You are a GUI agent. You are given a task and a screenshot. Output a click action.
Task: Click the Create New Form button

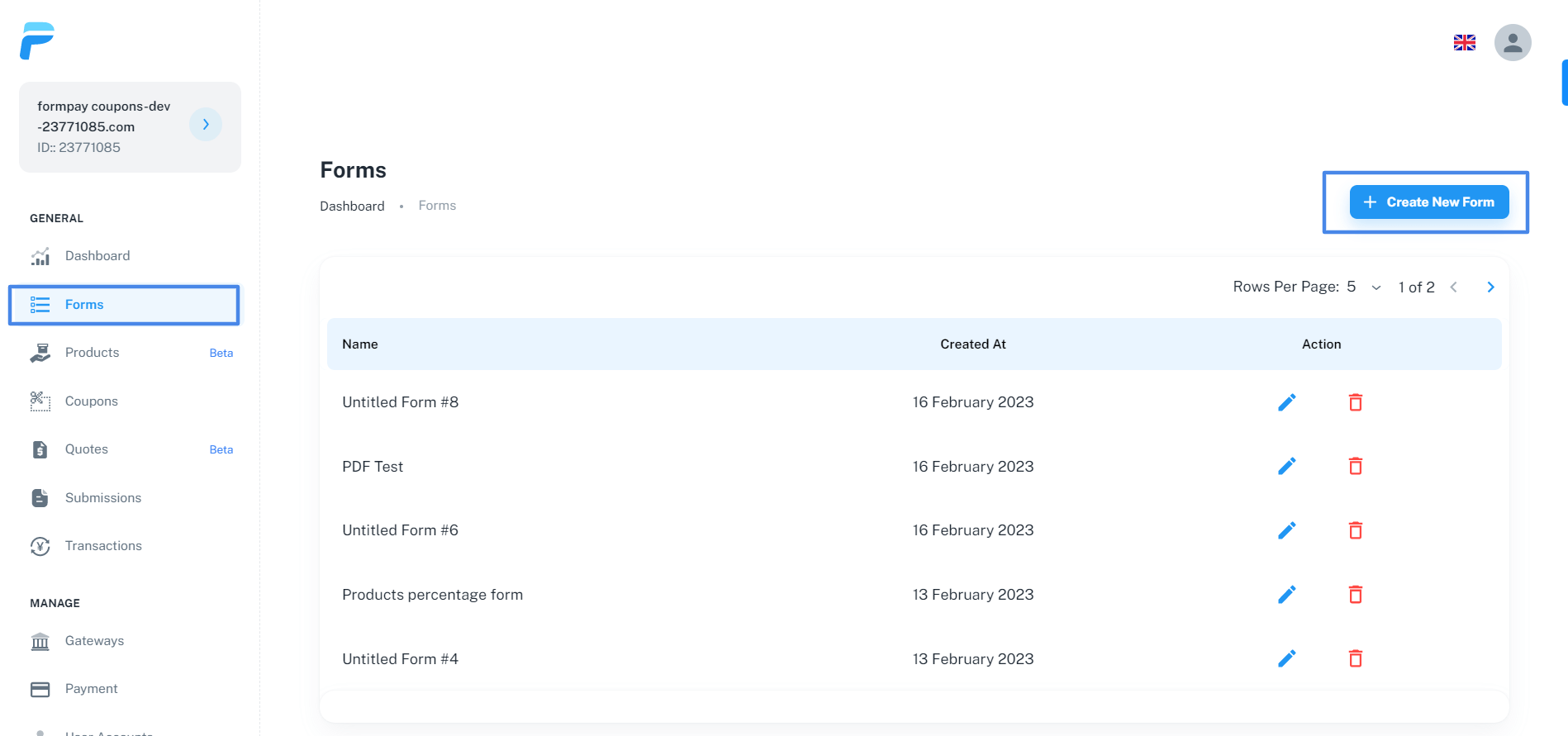(x=1428, y=202)
